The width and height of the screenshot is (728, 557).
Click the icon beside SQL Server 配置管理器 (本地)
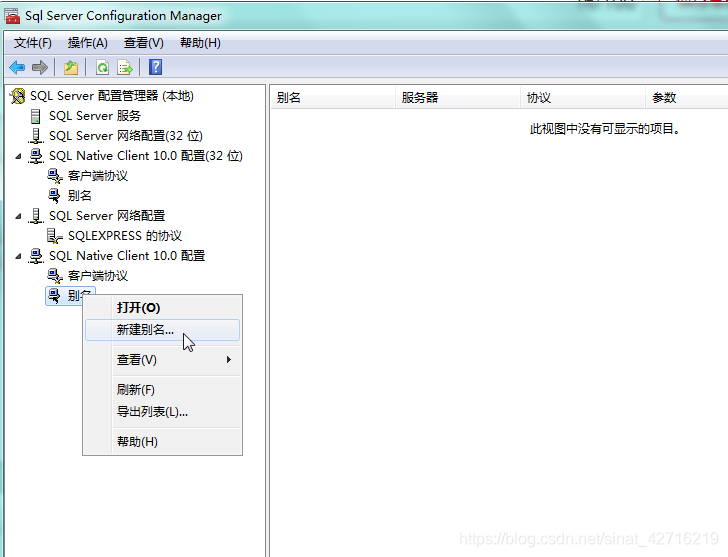(18, 96)
